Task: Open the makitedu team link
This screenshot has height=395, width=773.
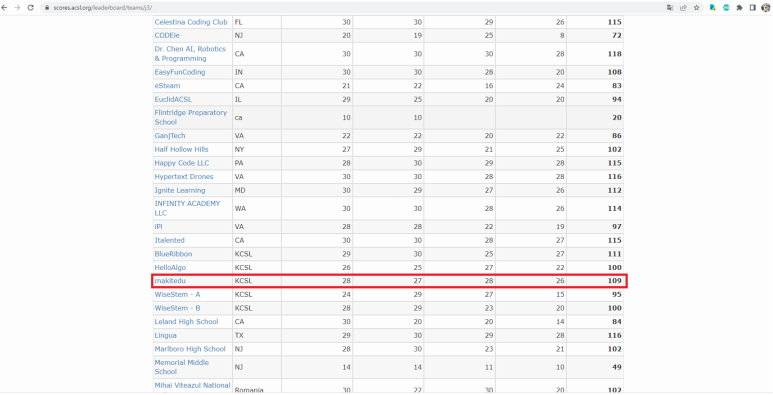Action: coord(170,281)
